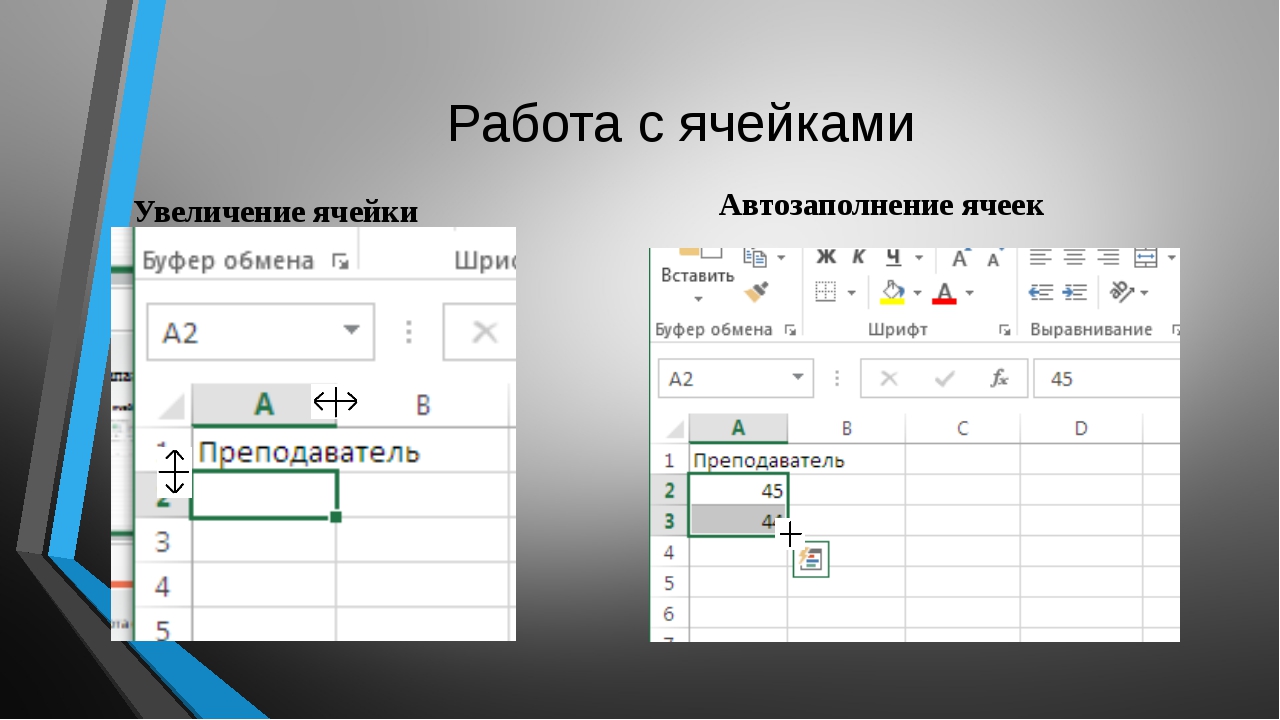This screenshot has width=1280, height=720.
Task: Open Буфер обмена dialog launcher in left Excel
Action: click(x=340, y=261)
